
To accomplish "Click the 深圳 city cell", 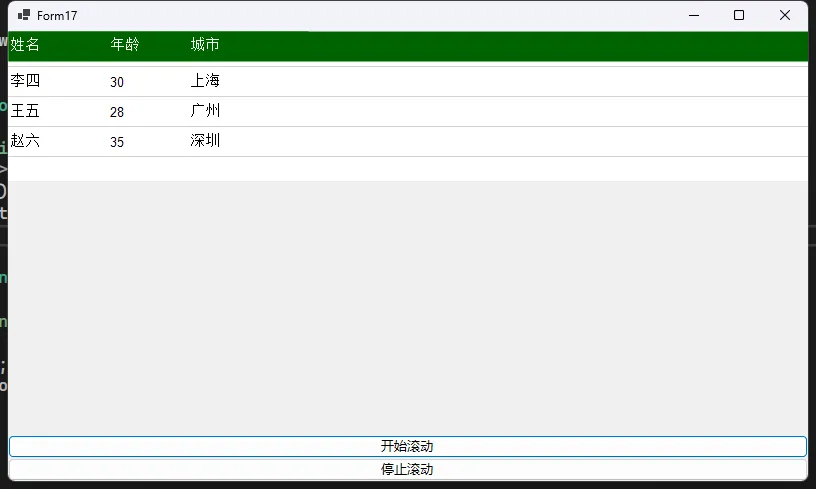I will tap(205, 141).
